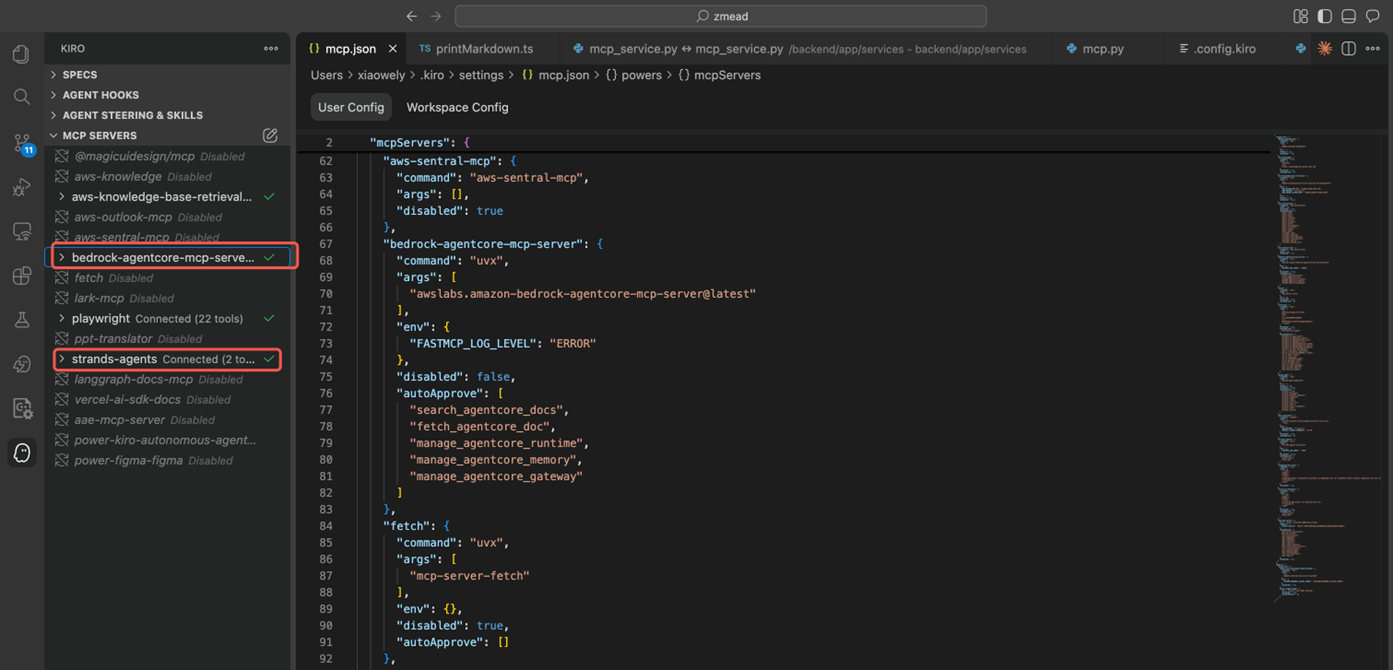
Task: Open the Testing flask icon view
Action: click(x=21, y=320)
